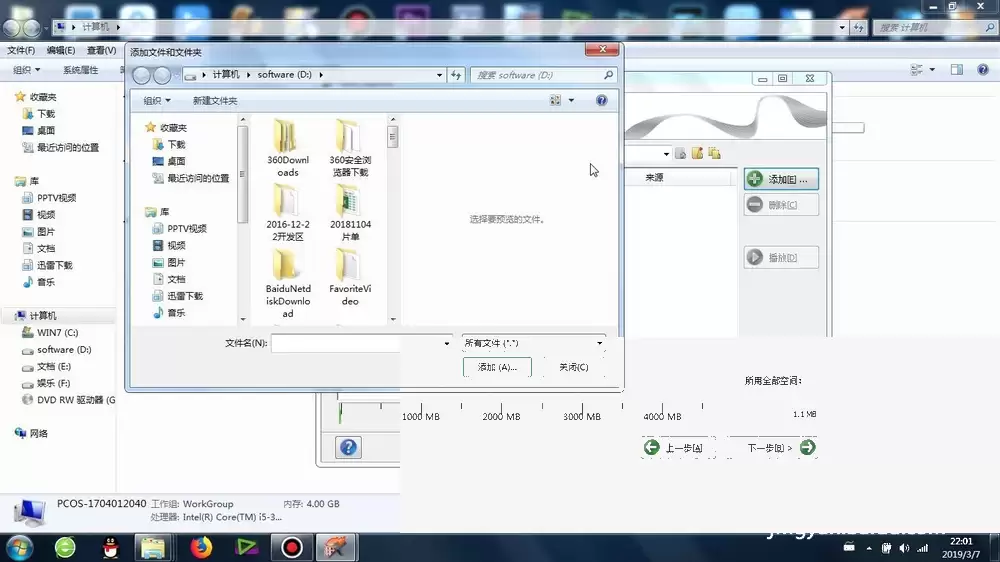Open Firefox from the taskbar
Image resolution: width=1000 pixels, height=562 pixels.
click(201, 547)
